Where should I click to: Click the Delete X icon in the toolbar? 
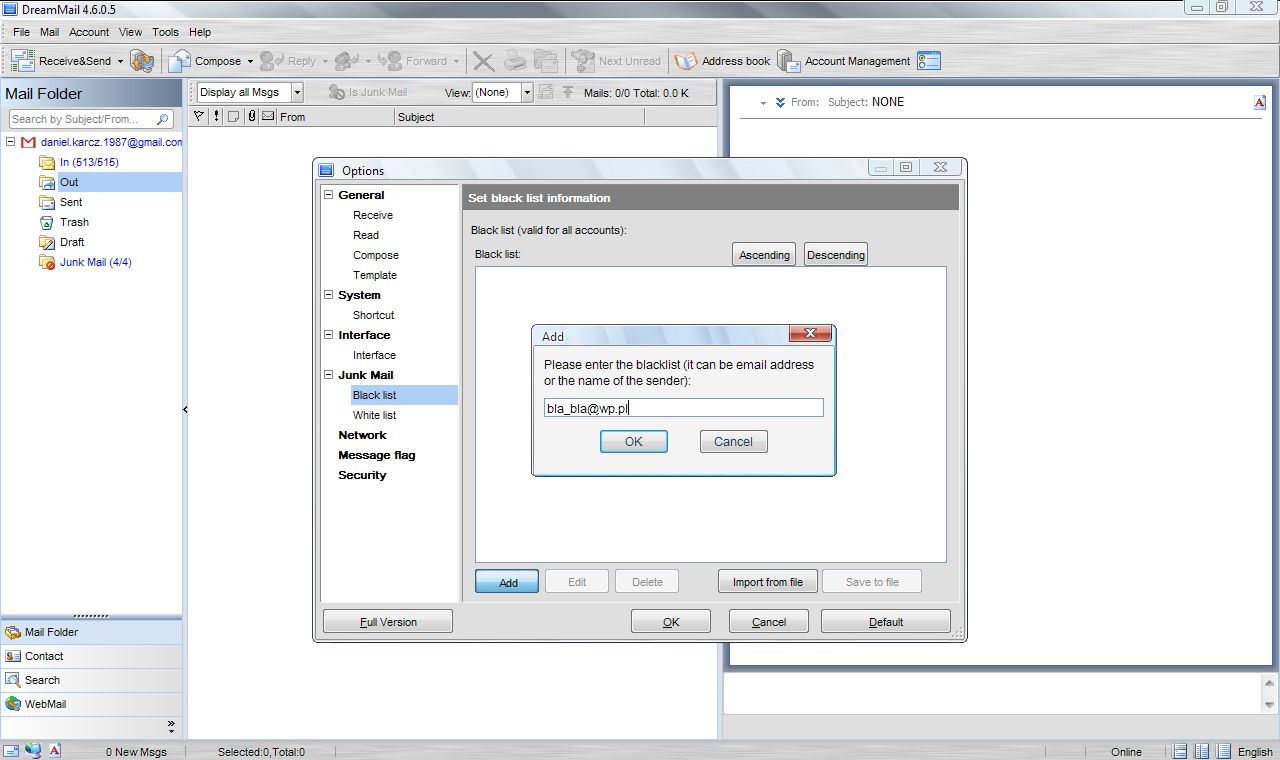click(483, 61)
